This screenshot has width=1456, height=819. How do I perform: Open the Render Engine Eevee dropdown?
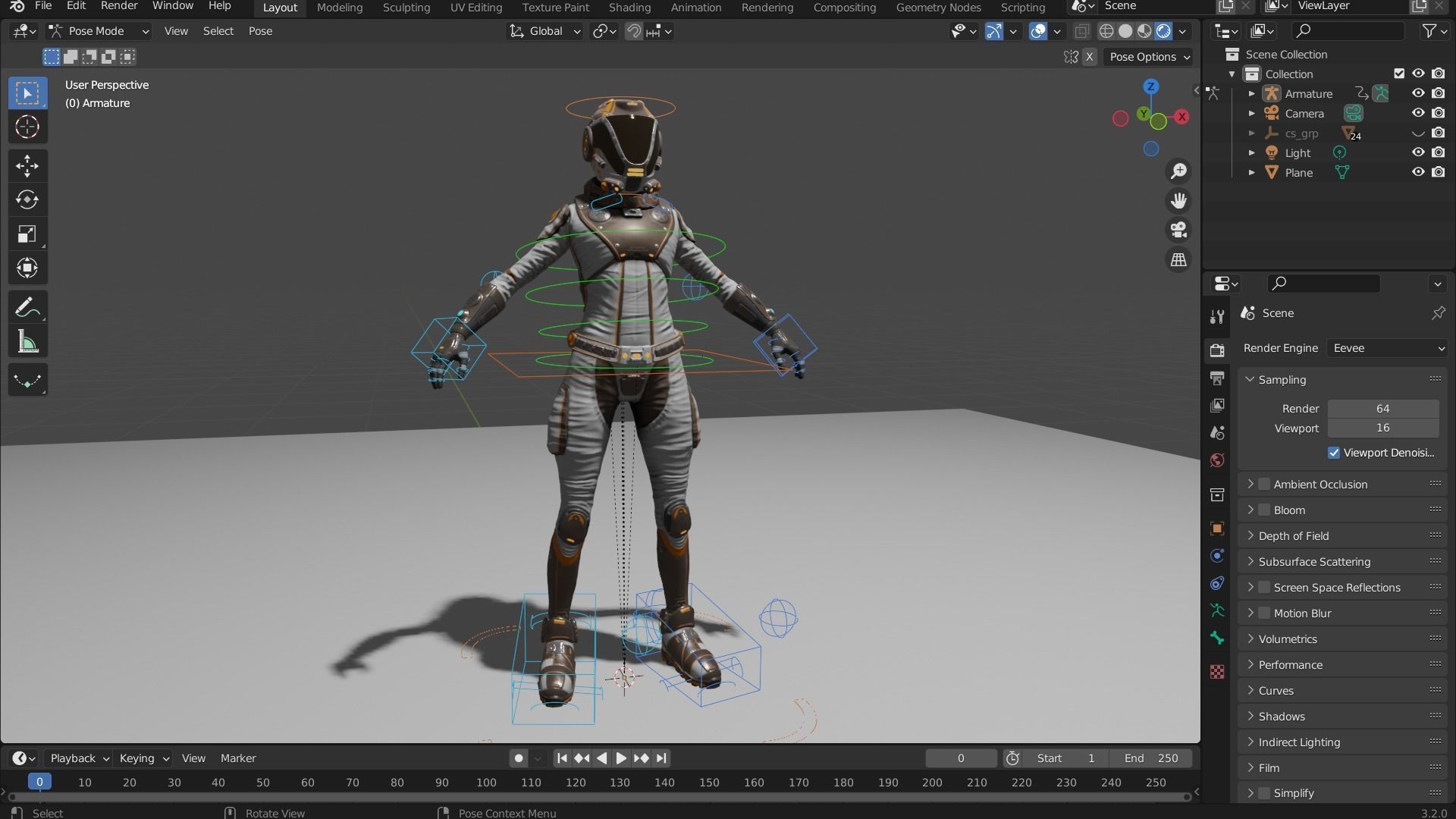click(x=1388, y=348)
